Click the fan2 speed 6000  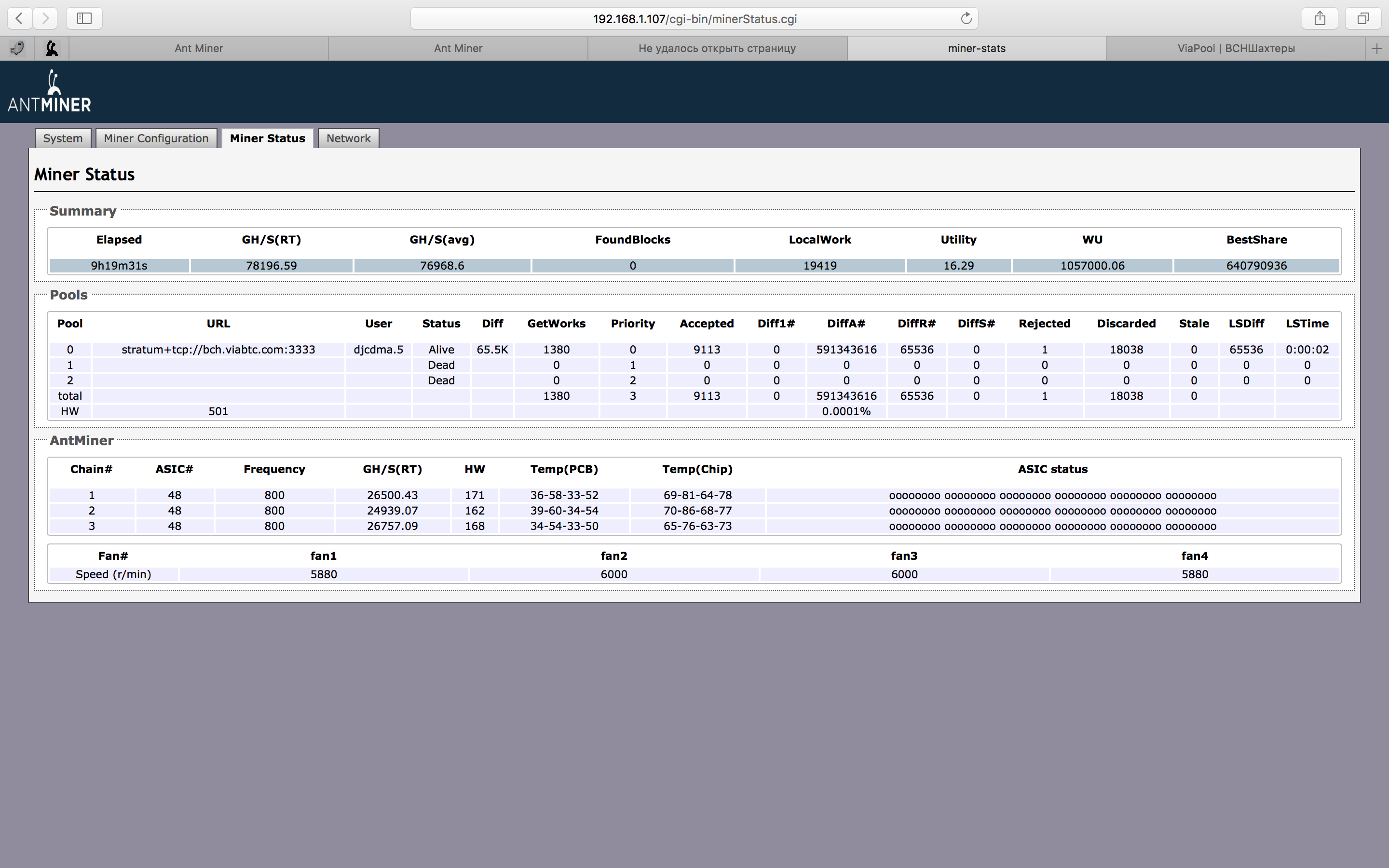[614, 575]
